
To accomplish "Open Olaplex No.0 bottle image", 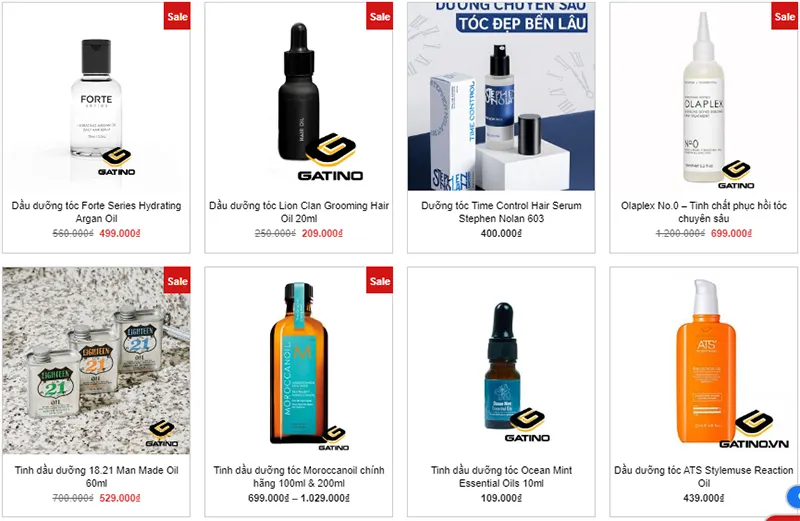I will pyautogui.click(x=704, y=96).
